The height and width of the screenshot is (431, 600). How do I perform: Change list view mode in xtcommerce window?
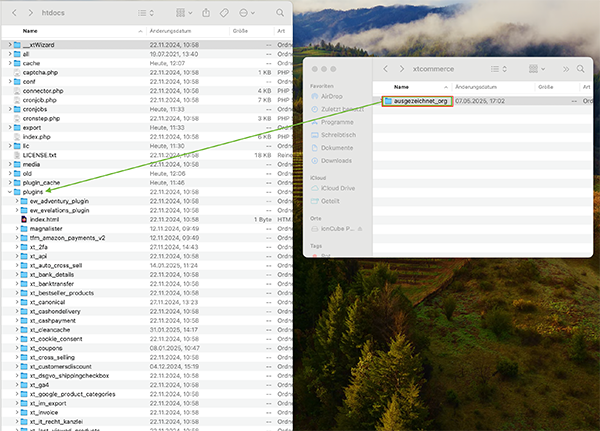pyautogui.click(x=500, y=69)
